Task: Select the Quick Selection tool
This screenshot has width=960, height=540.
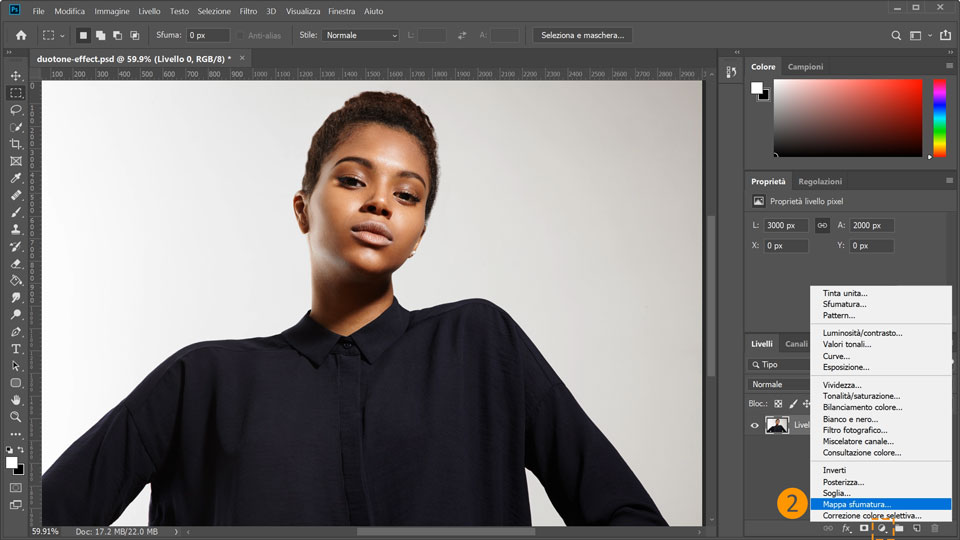Action: [16, 127]
